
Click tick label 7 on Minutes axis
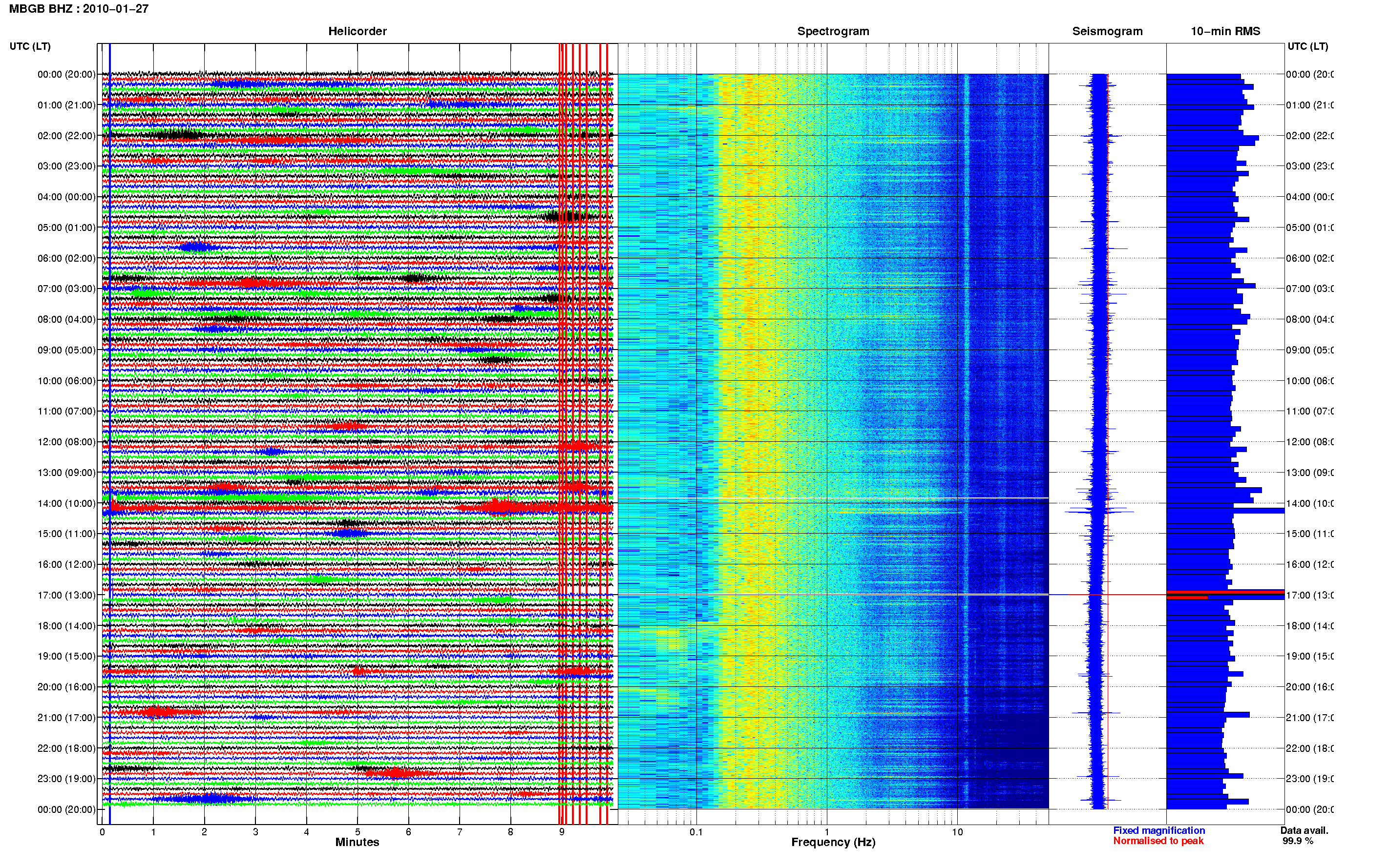[460, 832]
